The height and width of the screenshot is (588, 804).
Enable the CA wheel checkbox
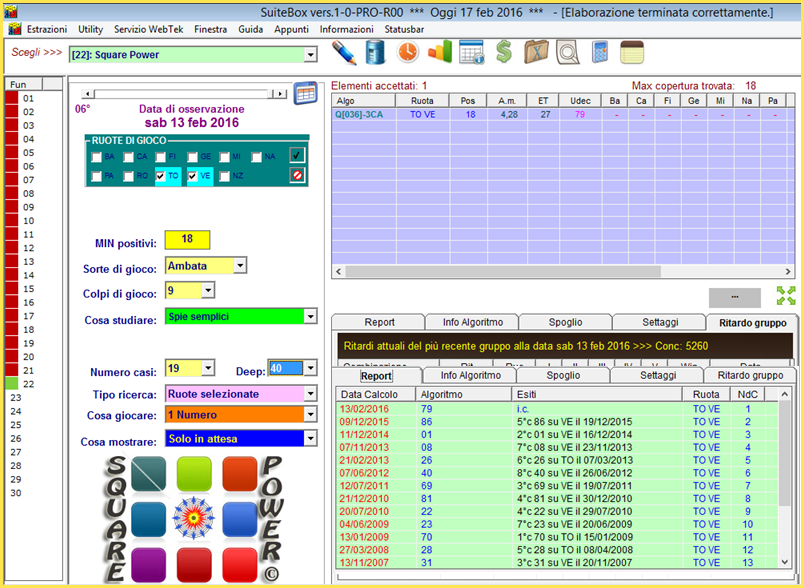click(129, 157)
